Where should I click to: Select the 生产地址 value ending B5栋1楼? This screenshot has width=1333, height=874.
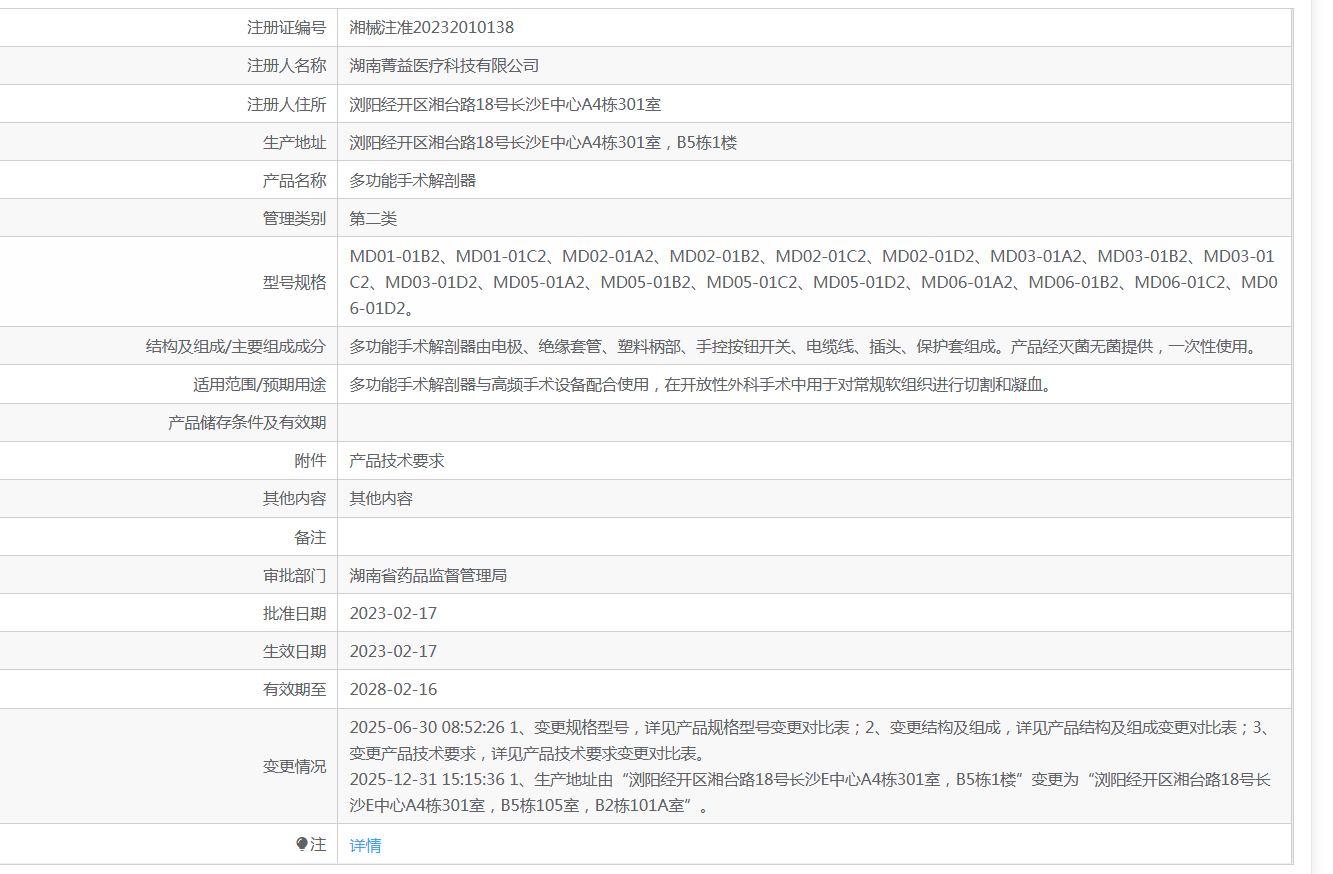(x=543, y=142)
